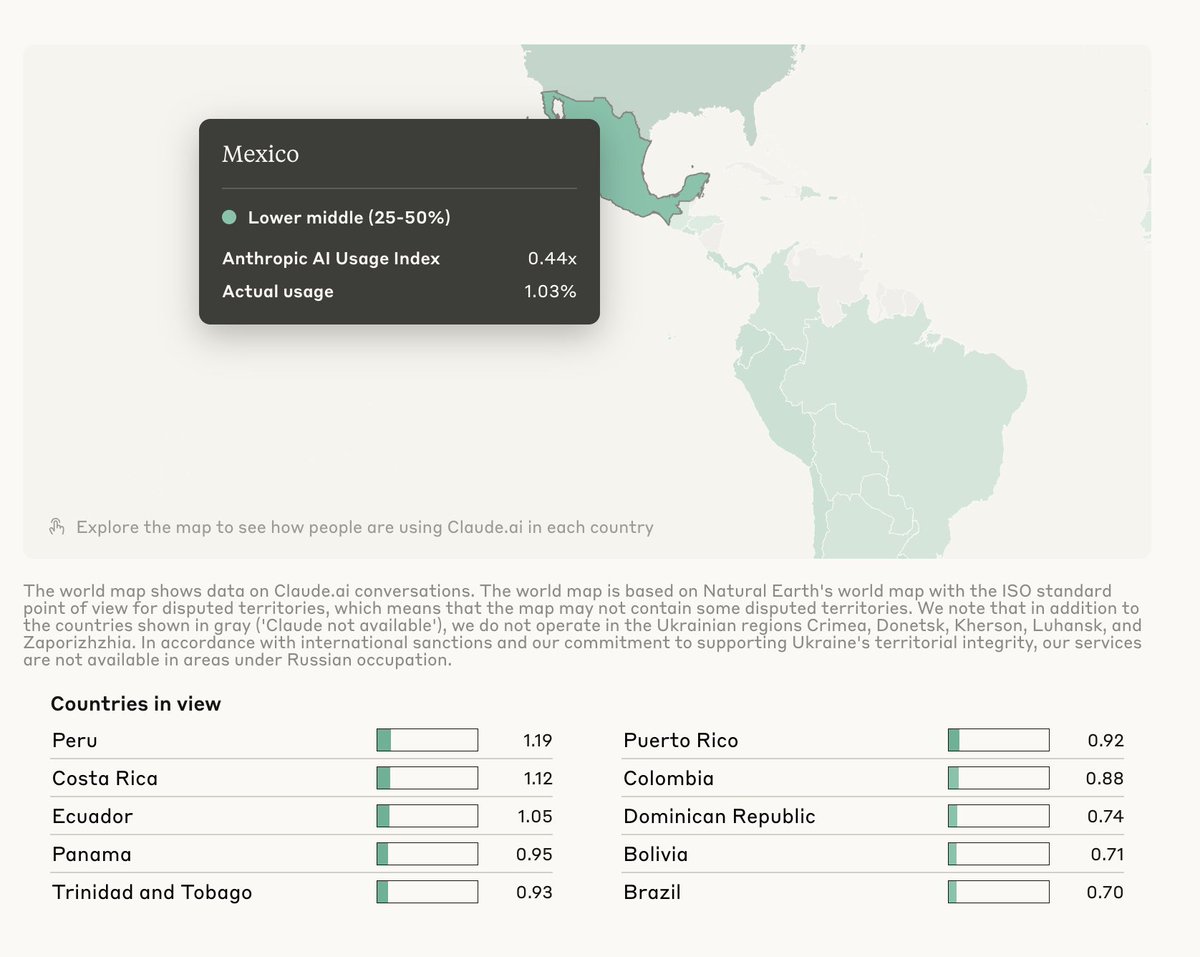Click the usage bar next to Ecuador
The width and height of the screenshot is (1200, 957).
tap(427, 816)
